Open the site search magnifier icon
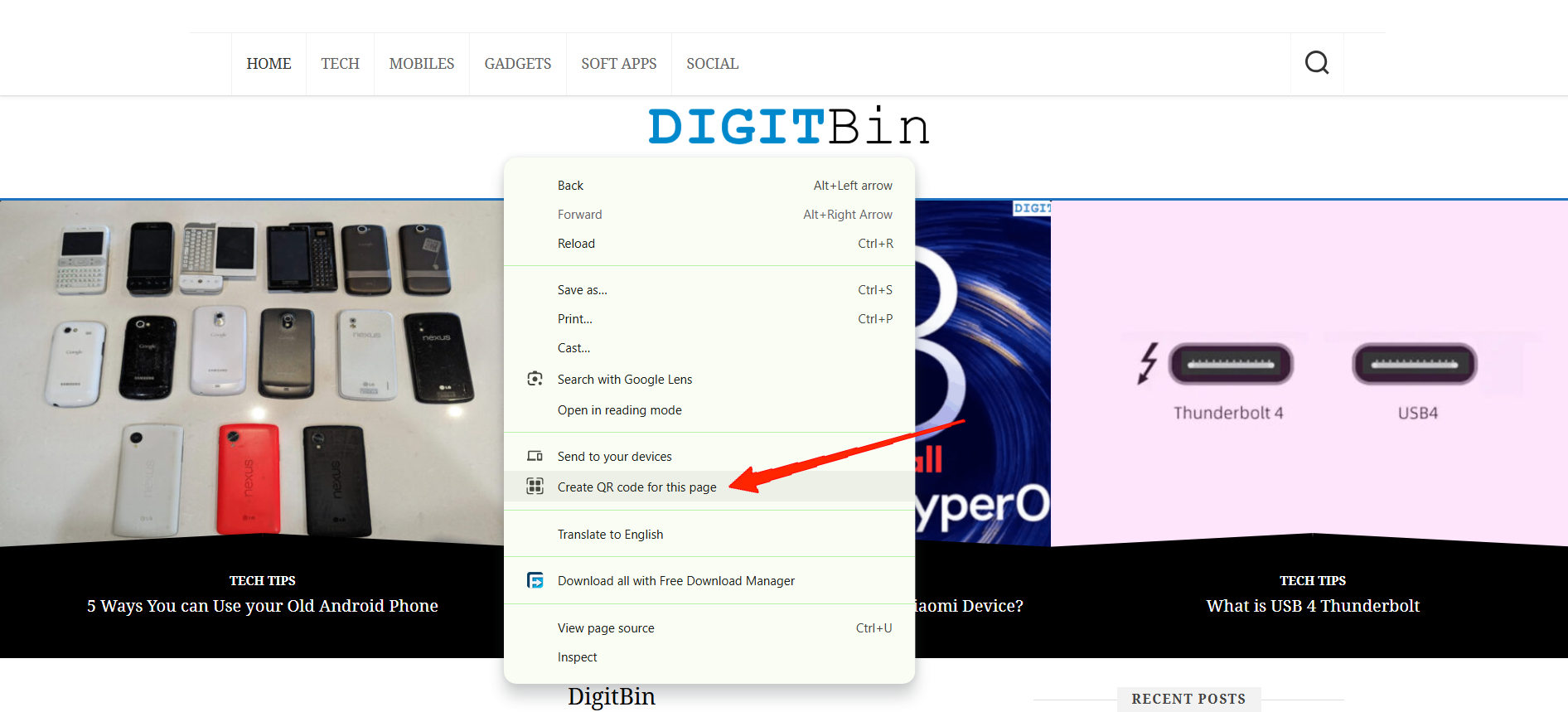The width and height of the screenshot is (1568, 712). point(1317,63)
